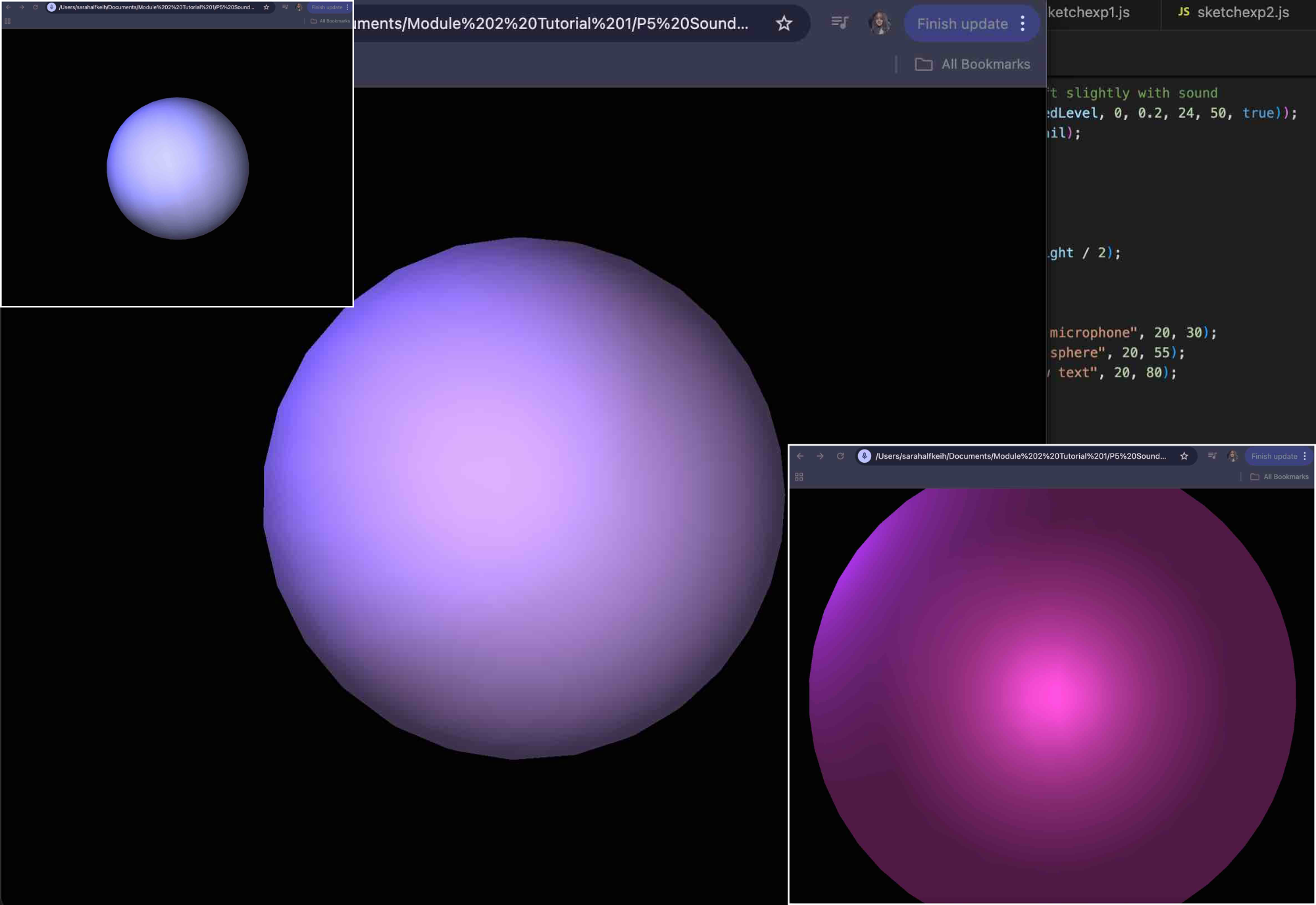Bookmark page with star in pink-sphere browser

click(1184, 456)
